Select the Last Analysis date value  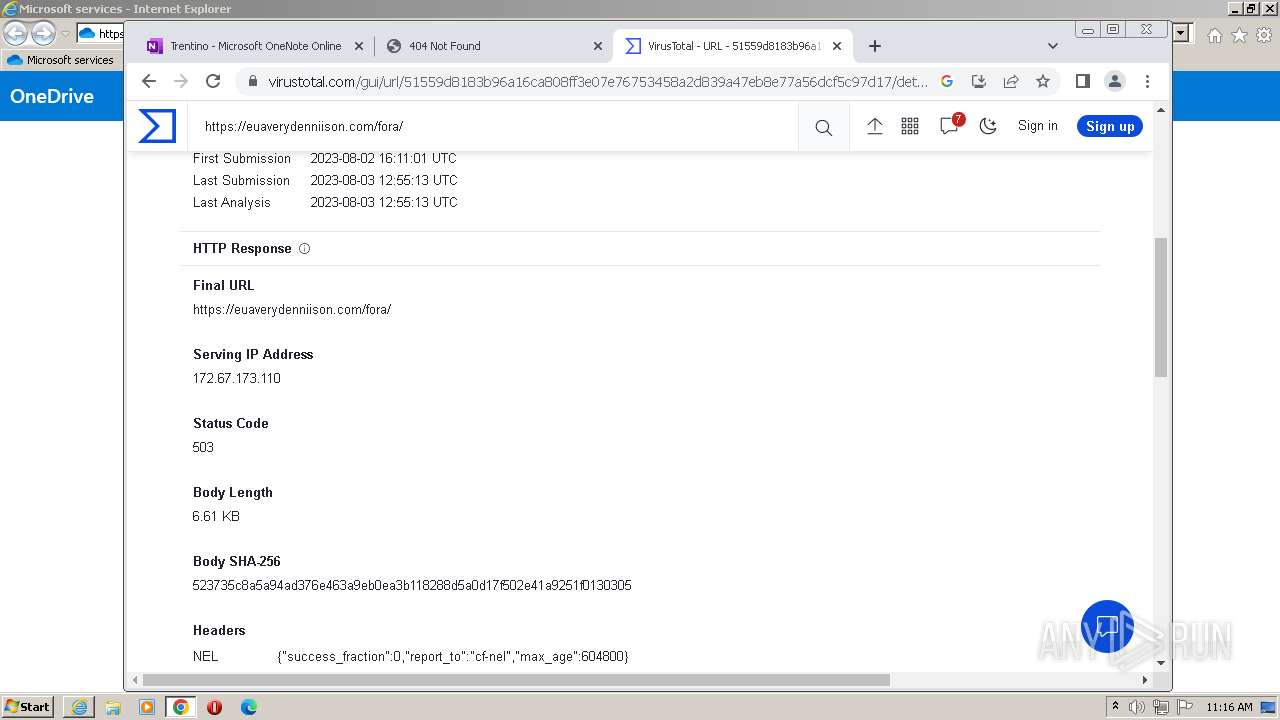click(x=384, y=203)
